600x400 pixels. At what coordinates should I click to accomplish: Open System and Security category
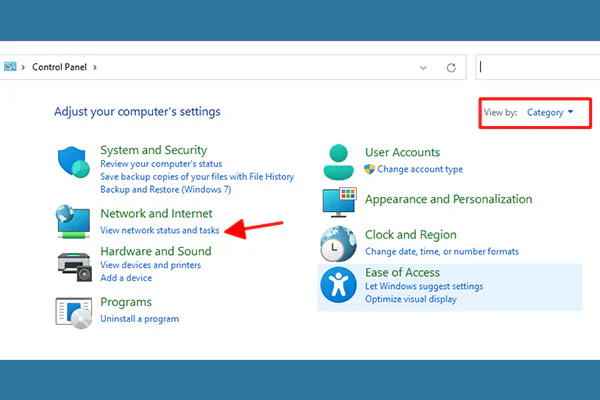(153, 150)
